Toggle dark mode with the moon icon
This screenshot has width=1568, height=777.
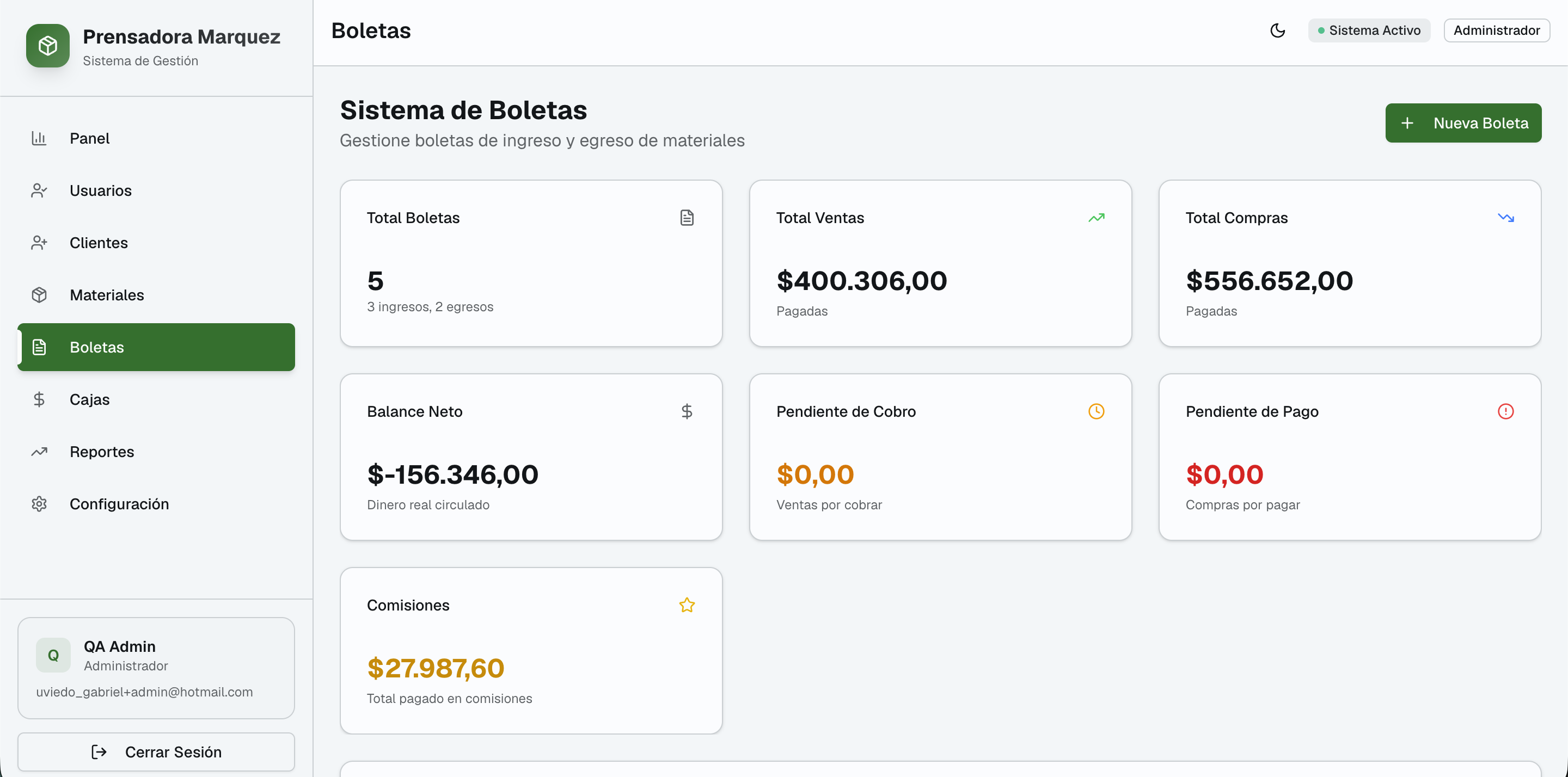[x=1277, y=30]
